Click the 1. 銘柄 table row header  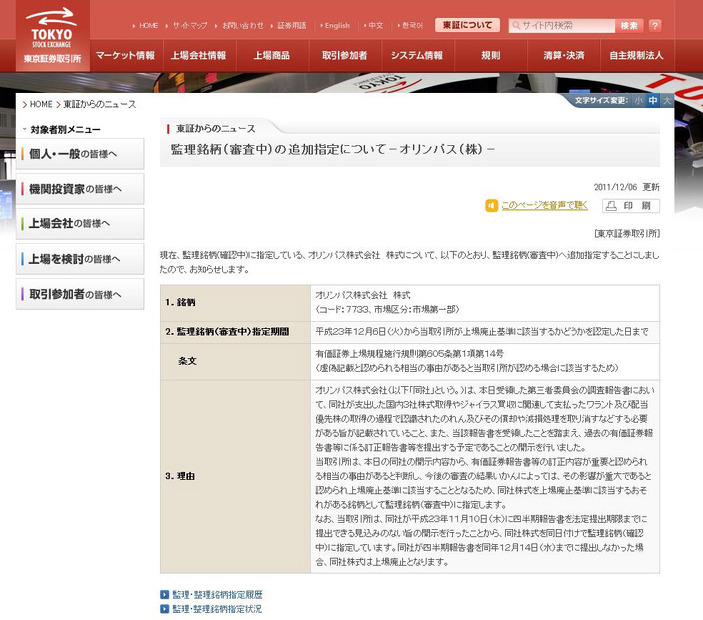[x=235, y=303]
